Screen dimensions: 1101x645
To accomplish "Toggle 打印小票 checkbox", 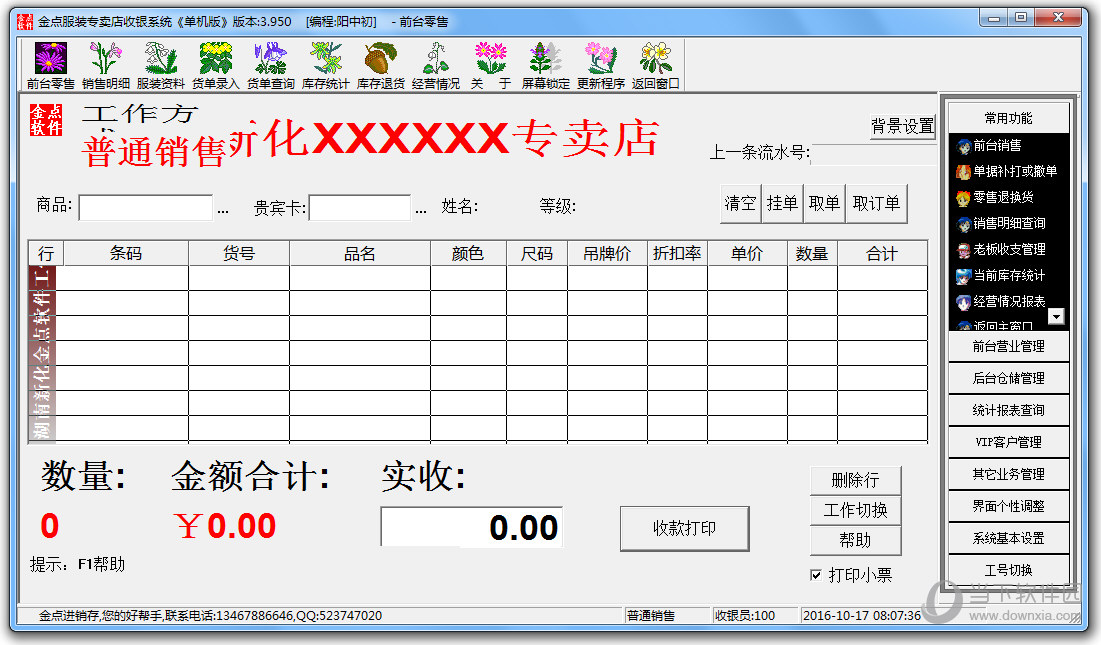I will [816, 576].
